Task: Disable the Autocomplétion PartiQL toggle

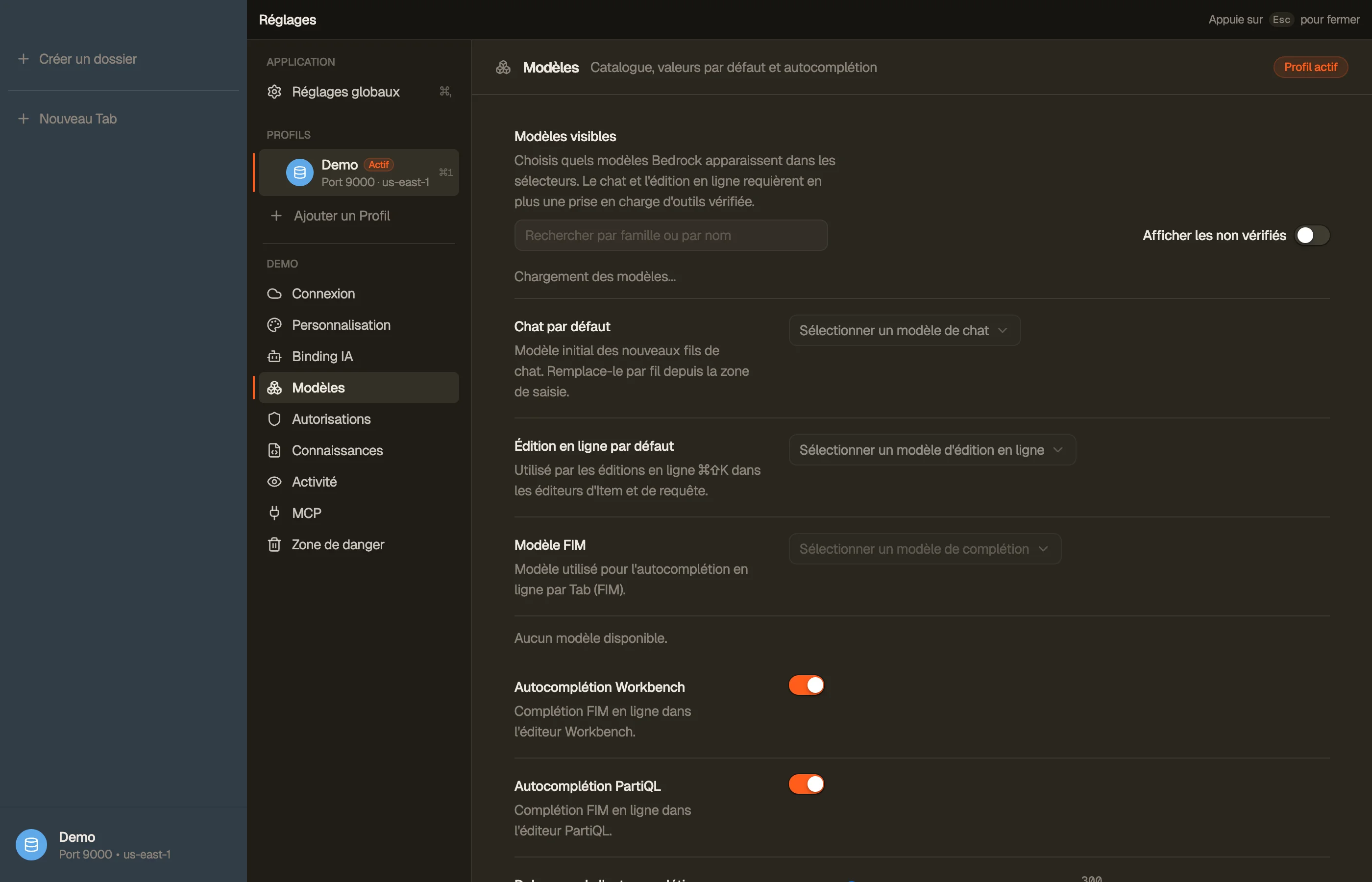Action: [806, 784]
